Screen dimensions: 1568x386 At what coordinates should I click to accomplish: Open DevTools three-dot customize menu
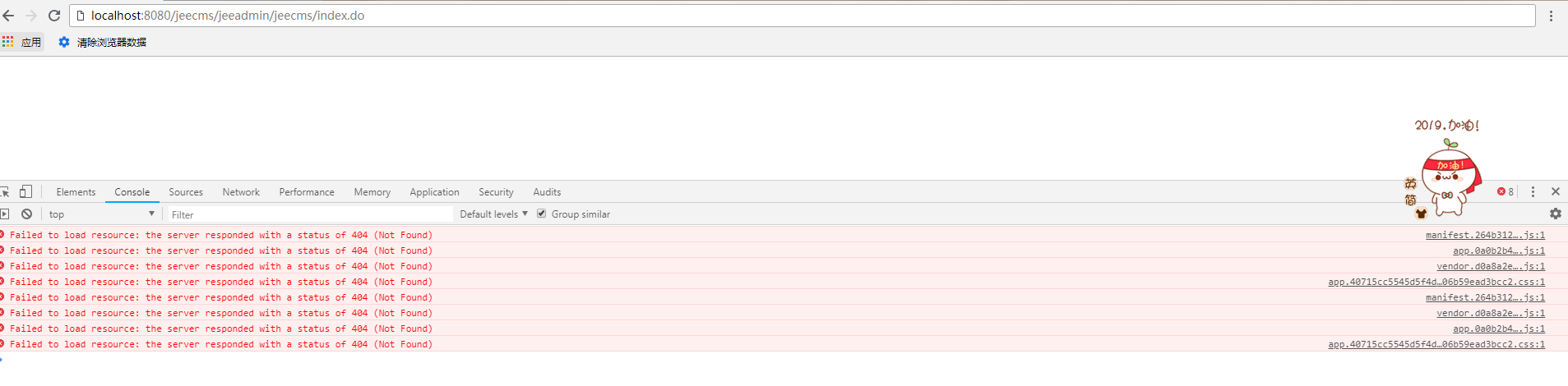(1533, 191)
